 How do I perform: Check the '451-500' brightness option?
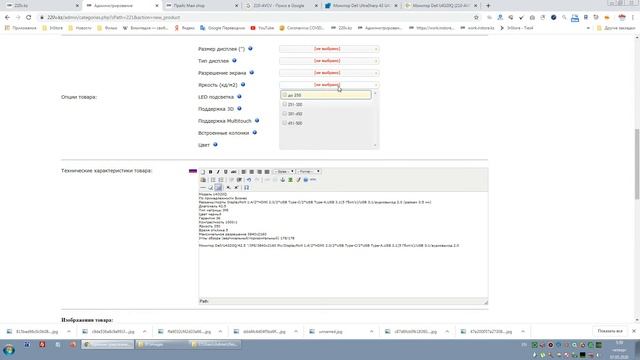[x=284, y=123]
